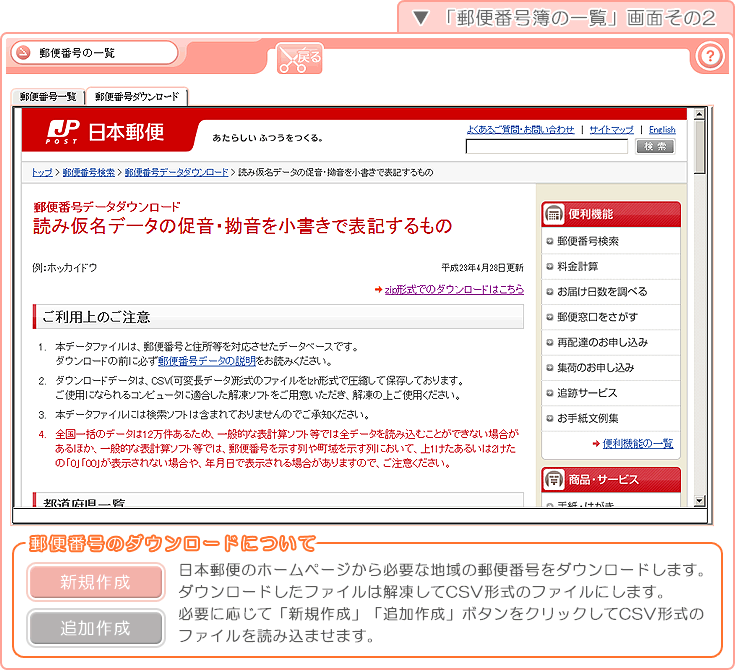Open the English language link
The height and width of the screenshot is (670, 735).
[x=661, y=130]
